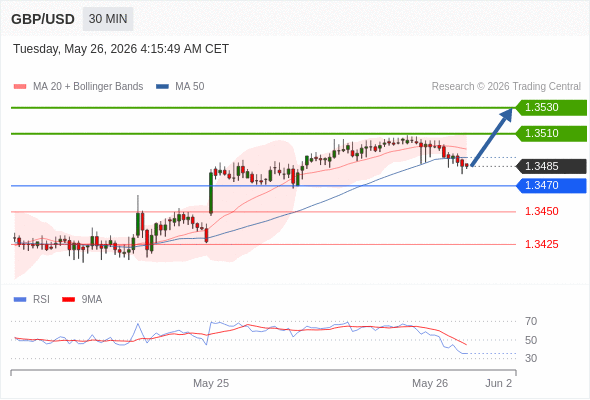Click the 1.3530 green resistance label
The width and height of the screenshot is (590, 400).
tap(551, 108)
